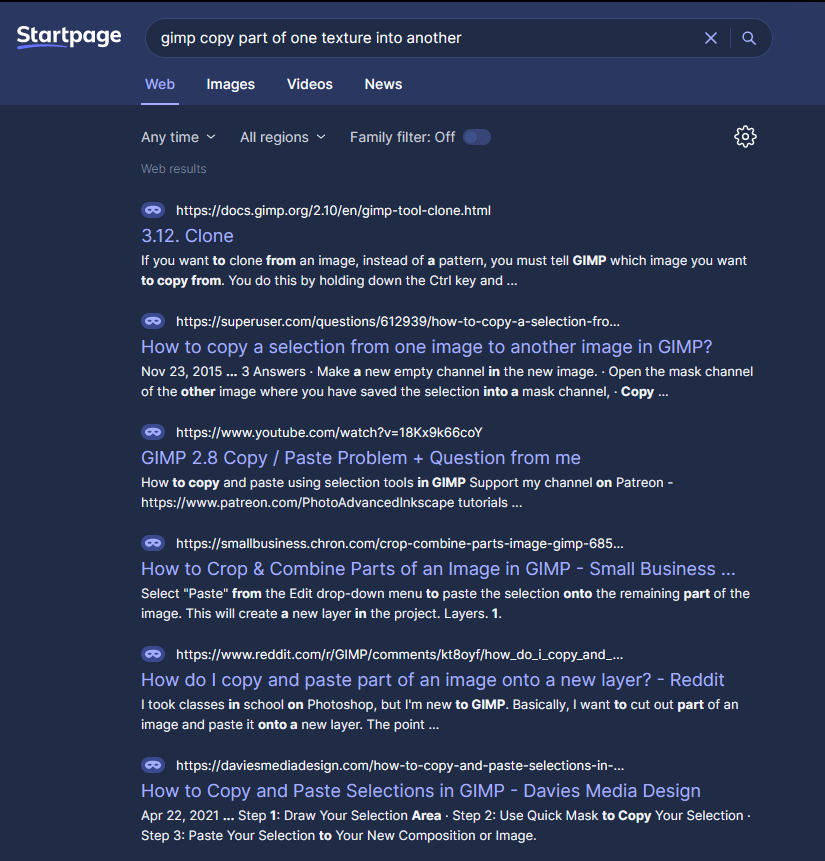
Task: Expand the Any time dropdown
Action: click(x=178, y=137)
